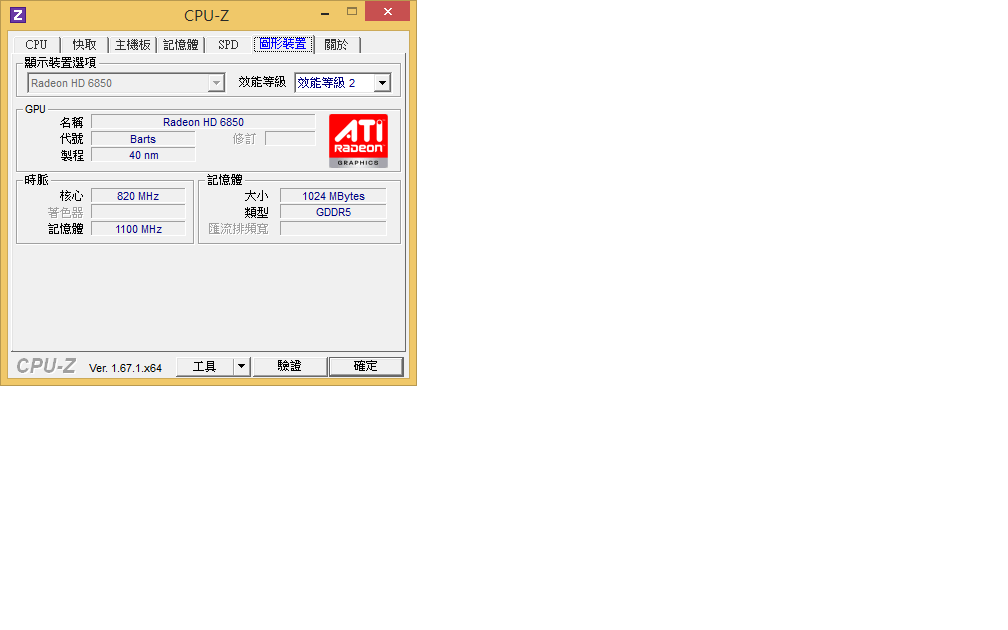Minimize the CPU-Z window
The image size is (1008, 630).
[325, 12]
